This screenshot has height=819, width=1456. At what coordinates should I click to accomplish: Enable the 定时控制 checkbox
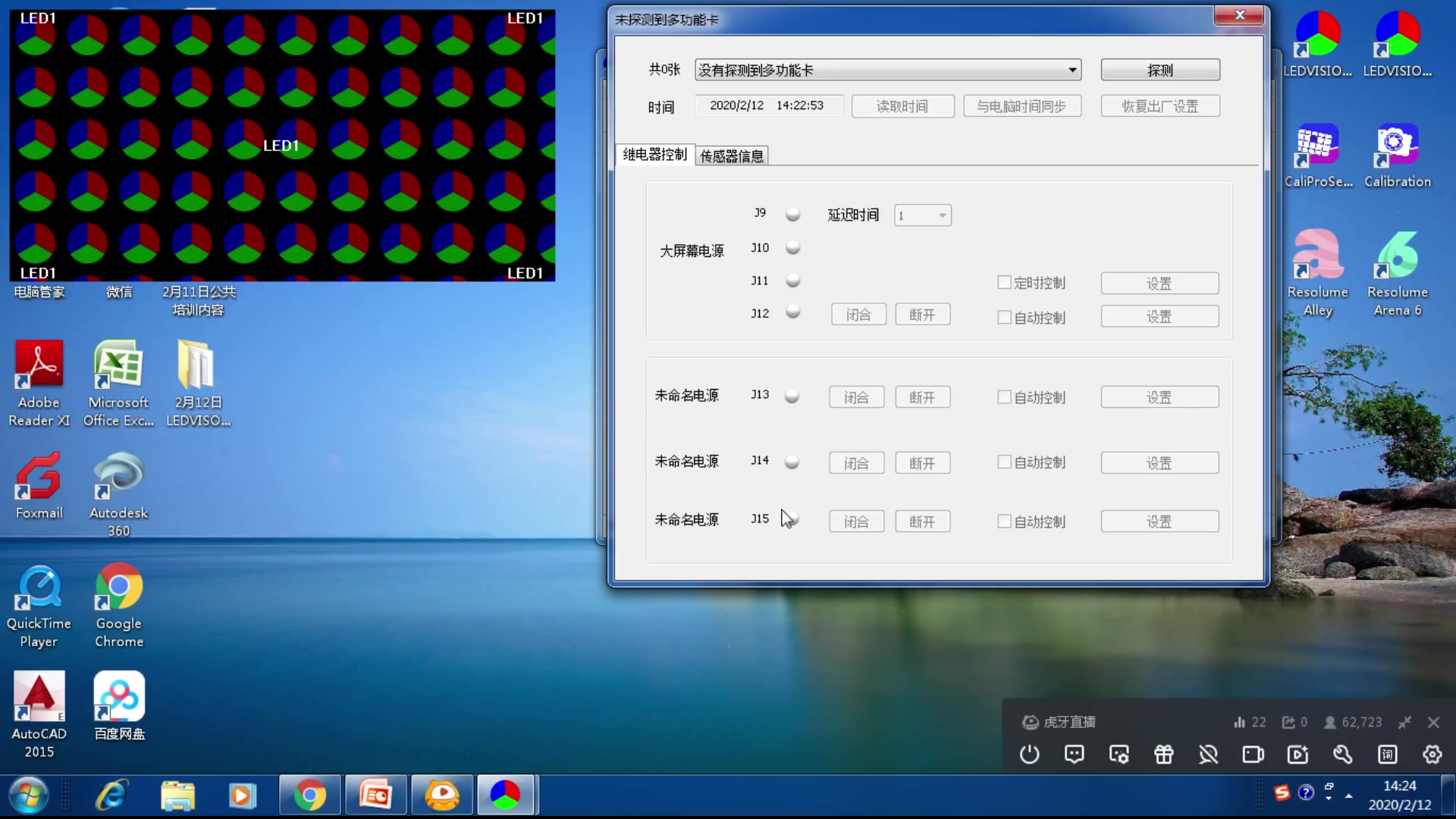click(x=1004, y=283)
